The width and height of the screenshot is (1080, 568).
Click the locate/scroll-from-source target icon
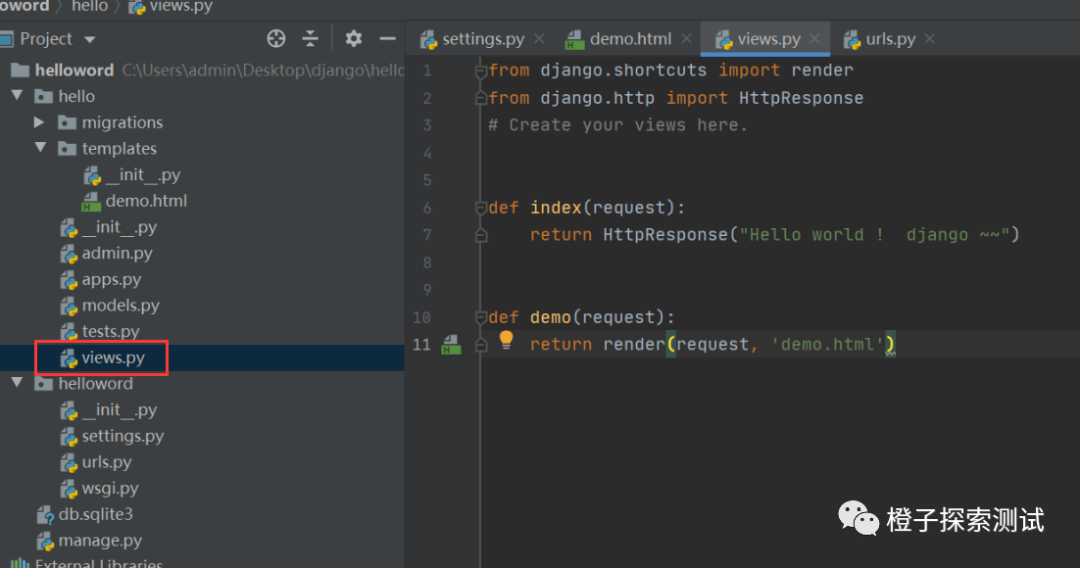pos(276,39)
